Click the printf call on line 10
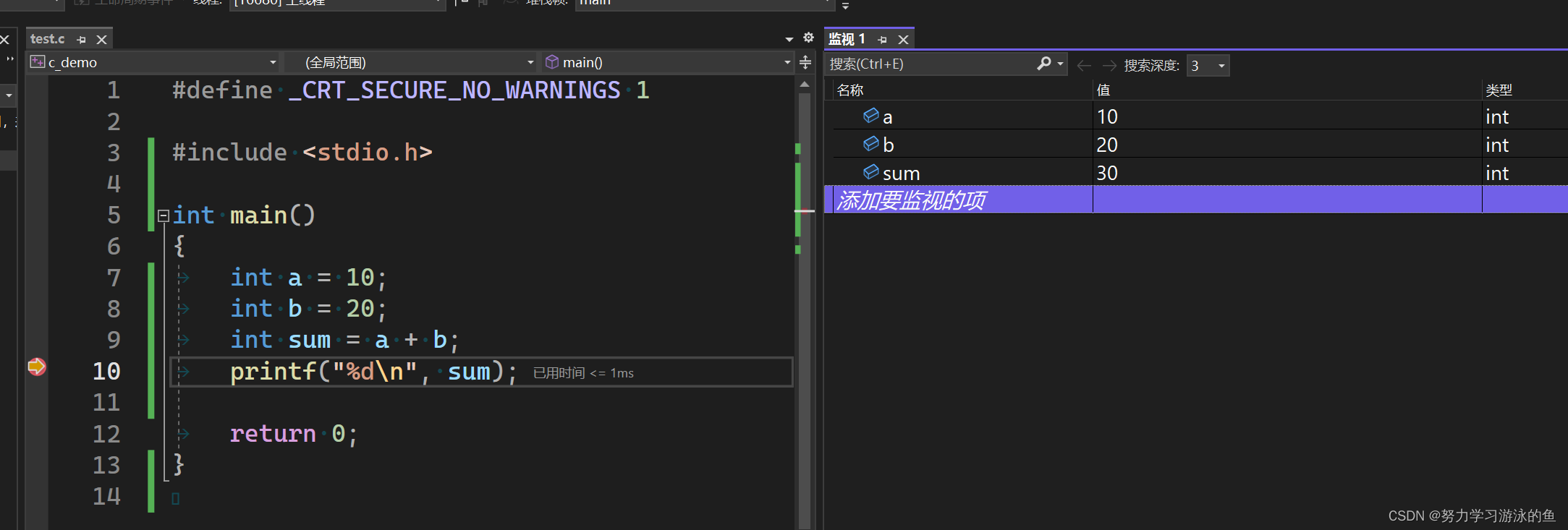 tap(274, 372)
